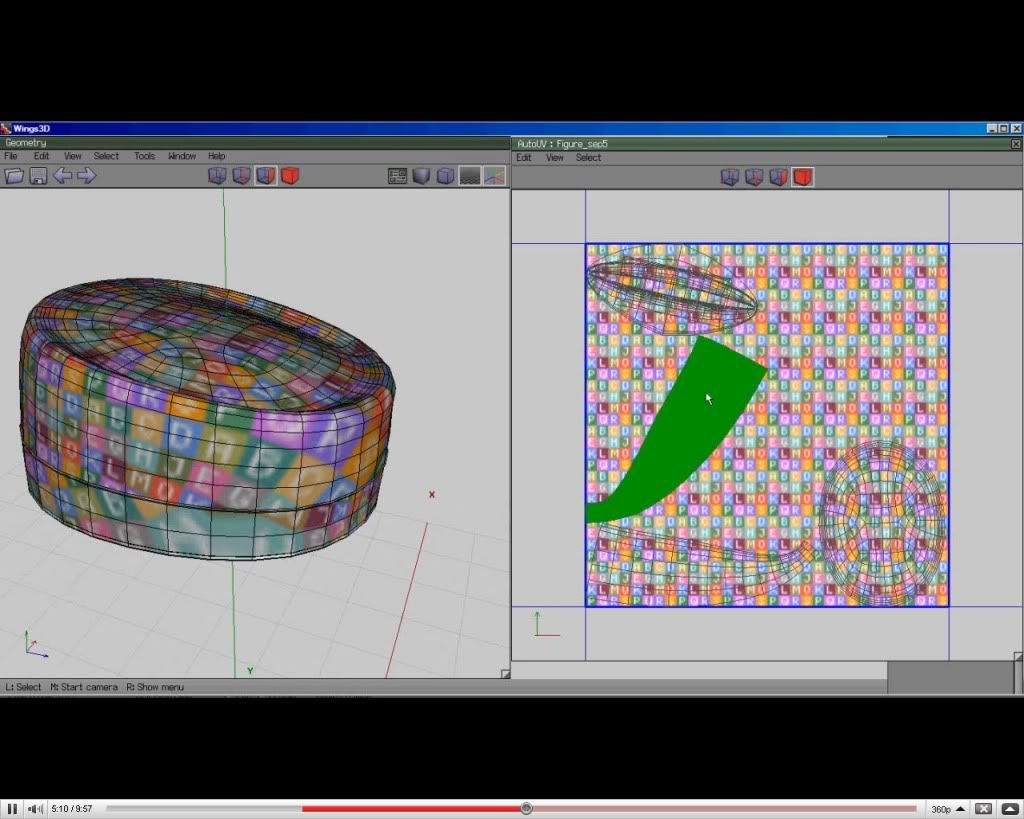Click the Save floppy disk icon
The height and width of the screenshot is (819, 1024).
[38, 176]
